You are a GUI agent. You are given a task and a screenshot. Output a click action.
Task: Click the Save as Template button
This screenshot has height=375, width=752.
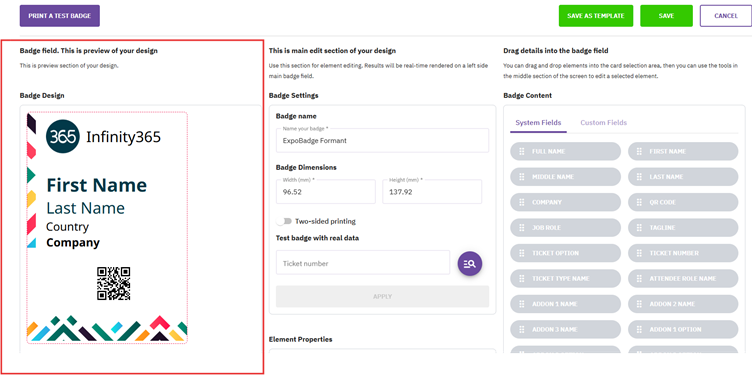[596, 16]
